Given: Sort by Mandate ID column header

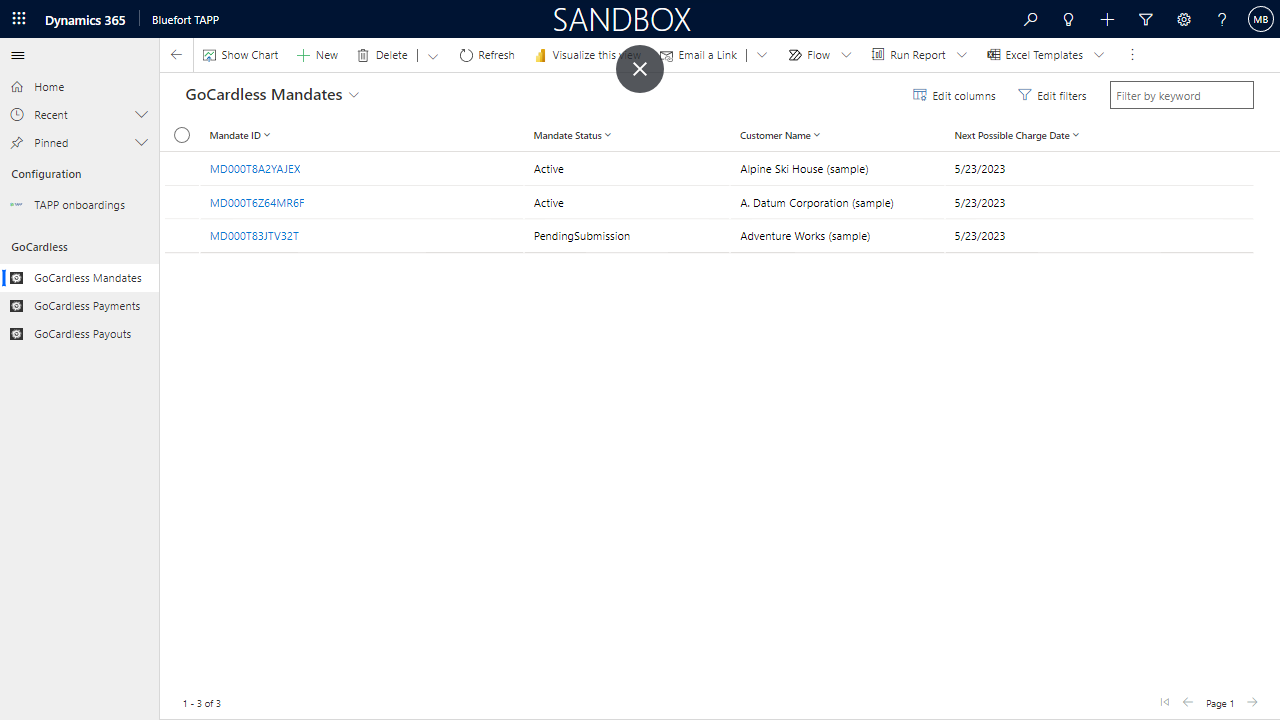Looking at the screenshot, I should pyautogui.click(x=240, y=135).
